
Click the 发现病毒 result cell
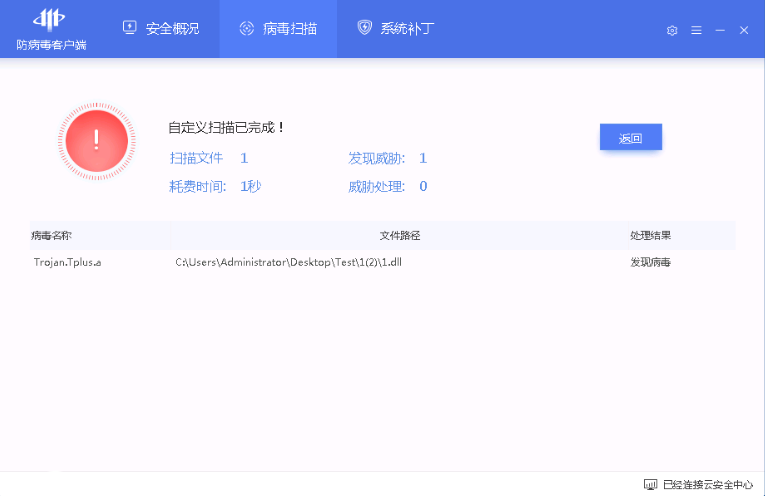point(650,262)
